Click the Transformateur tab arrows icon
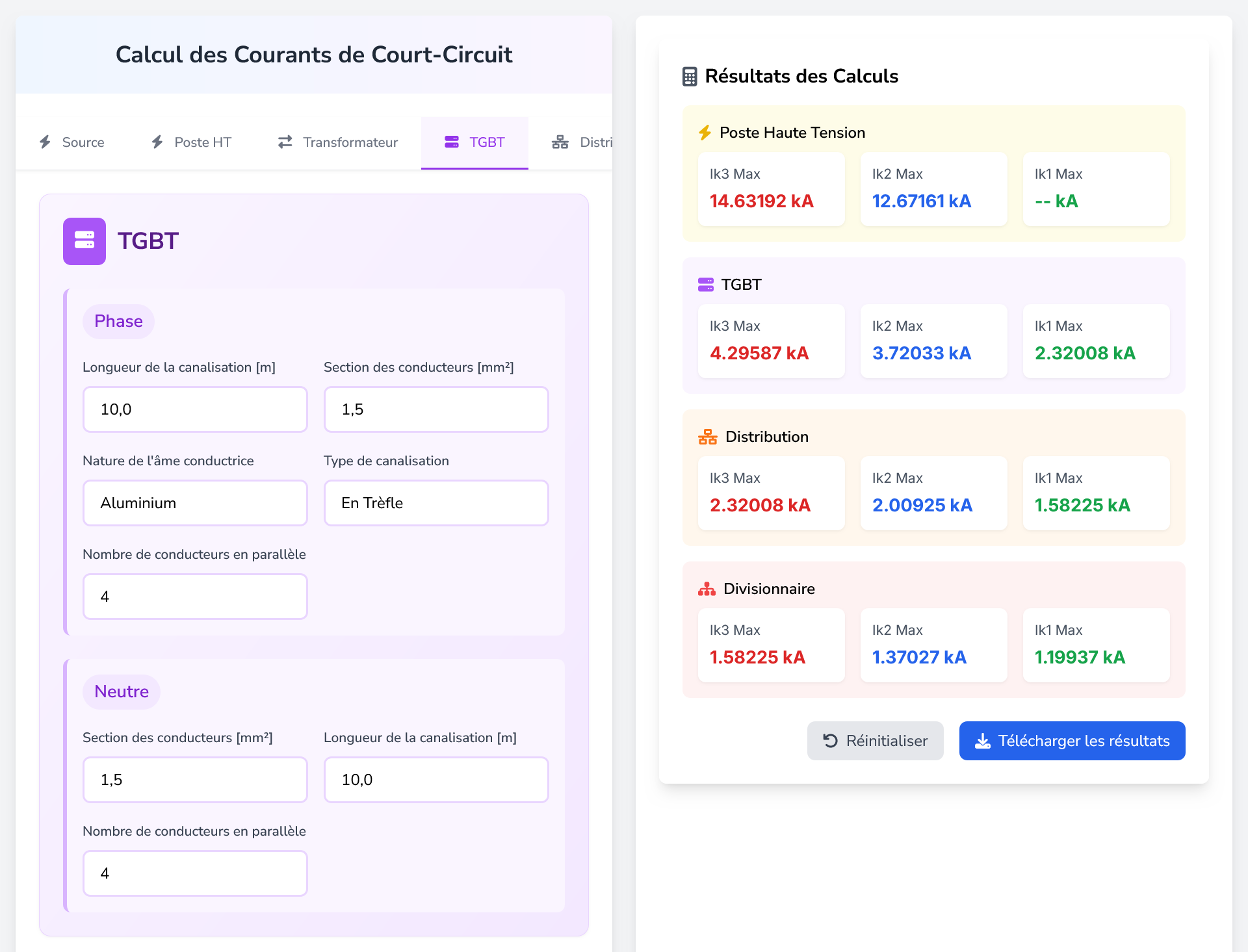 [285, 142]
